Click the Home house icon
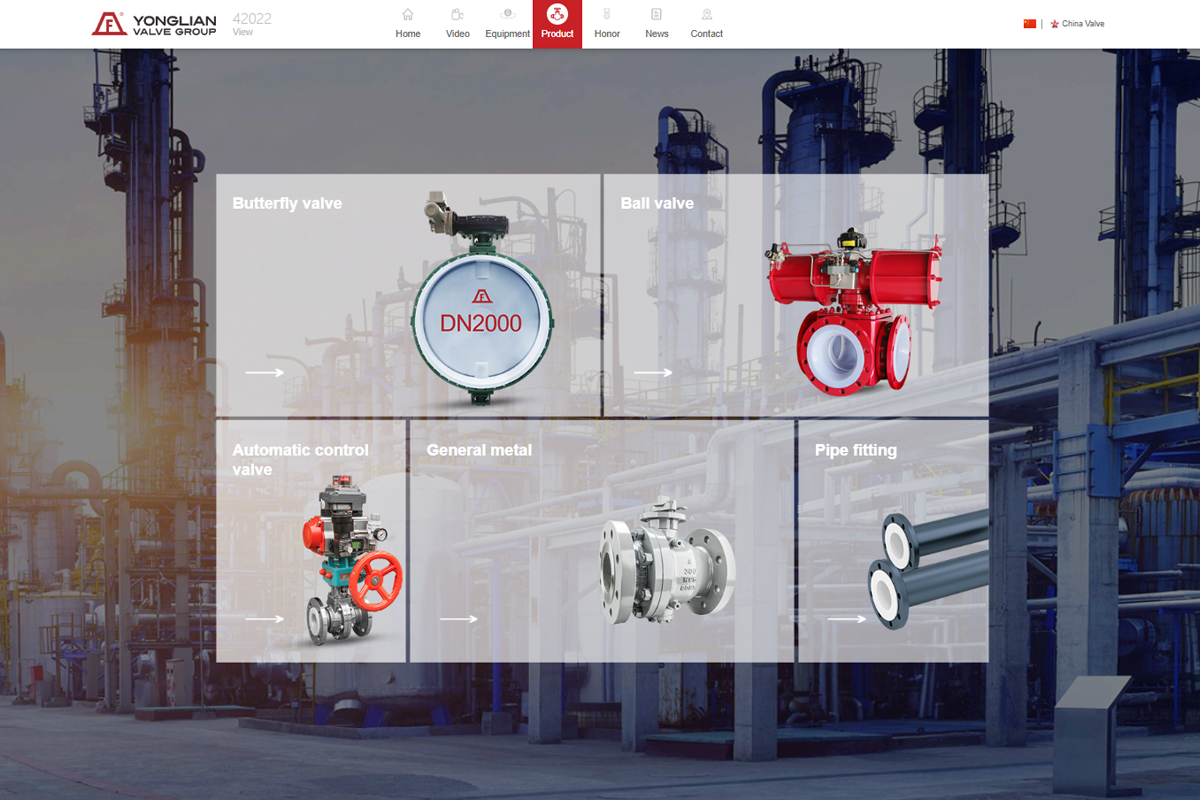The height and width of the screenshot is (800, 1200). tap(407, 15)
